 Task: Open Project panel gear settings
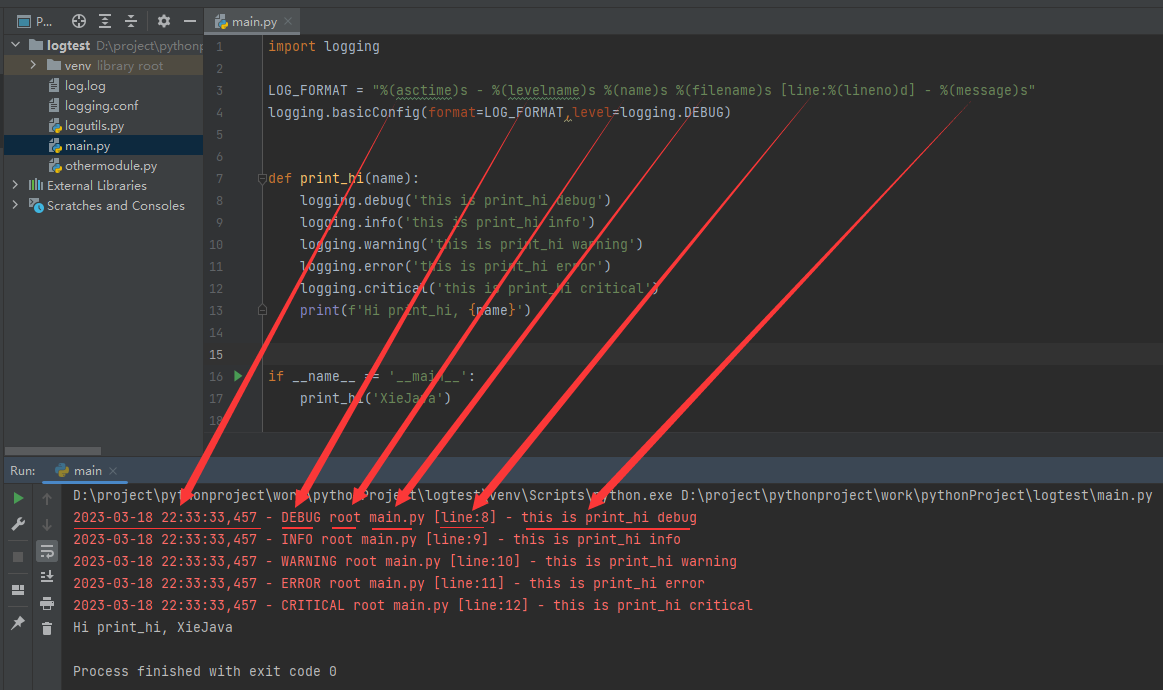pyautogui.click(x=164, y=21)
